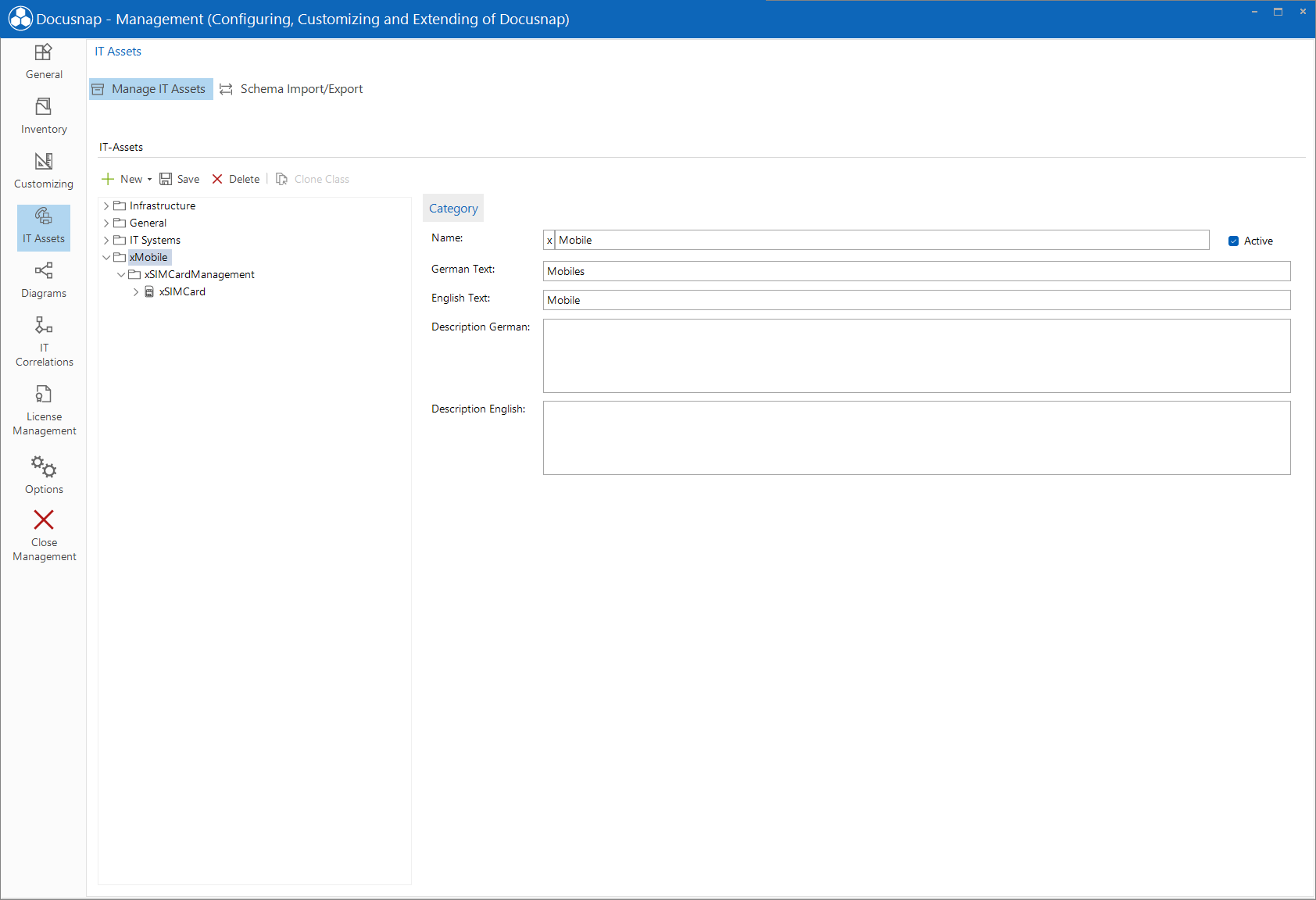The image size is (1316, 900).
Task: Open the Customizing section
Action: click(44, 172)
